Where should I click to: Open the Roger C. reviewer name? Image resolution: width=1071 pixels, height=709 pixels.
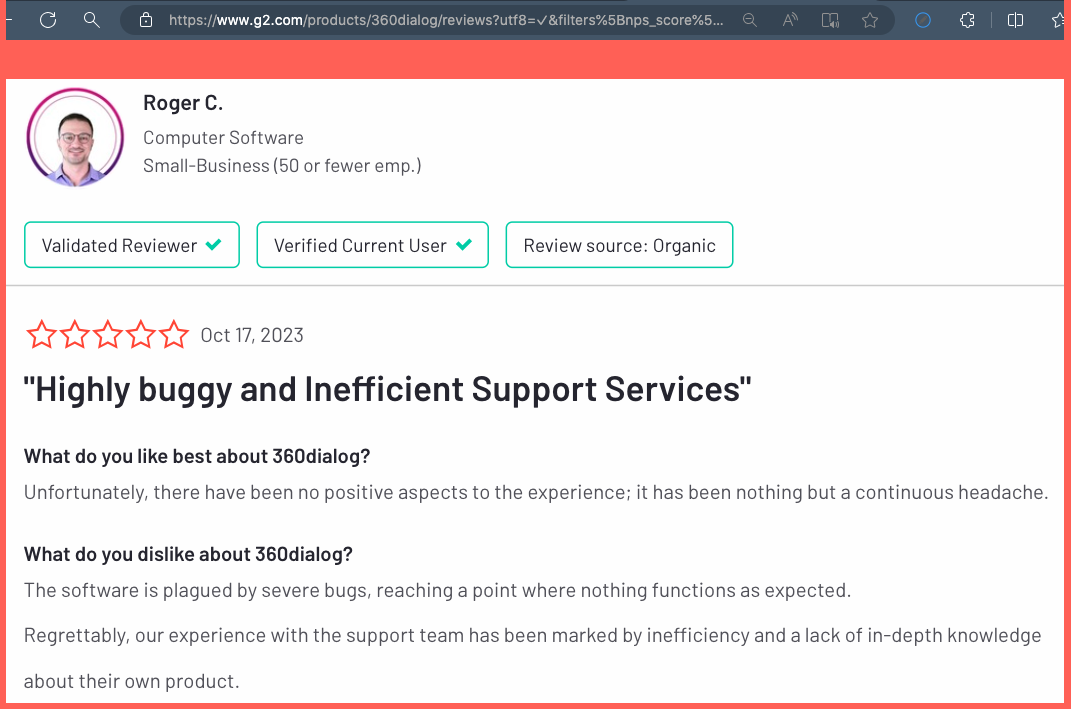pyautogui.click(x=183, y=103)
